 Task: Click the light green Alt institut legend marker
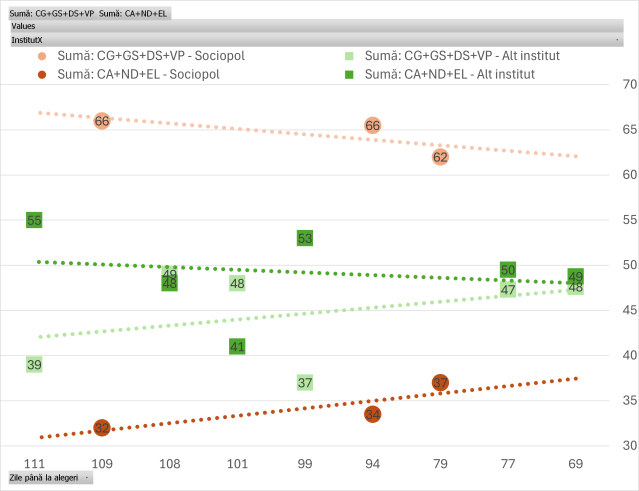pos(348,56)
